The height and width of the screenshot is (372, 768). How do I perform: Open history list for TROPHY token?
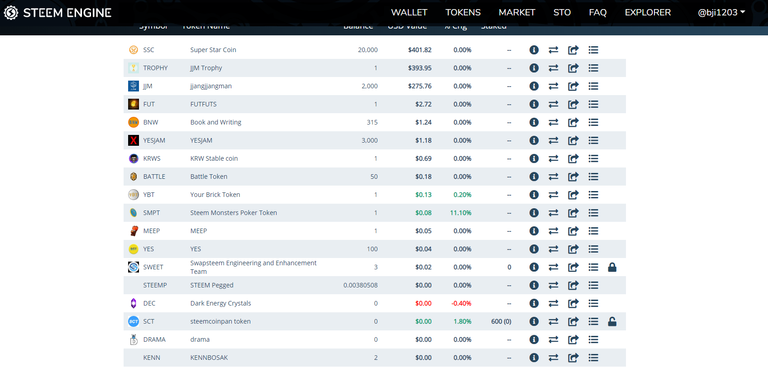(593, 68)
